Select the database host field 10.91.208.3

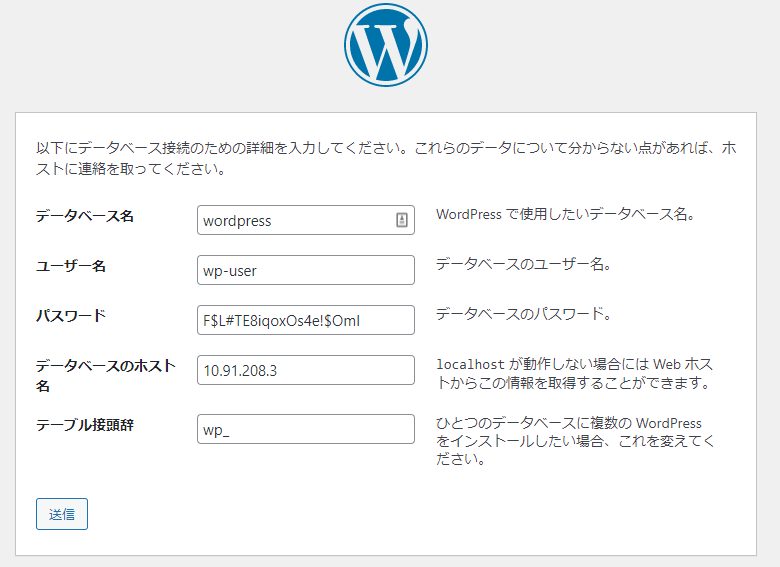coord(306,370)
